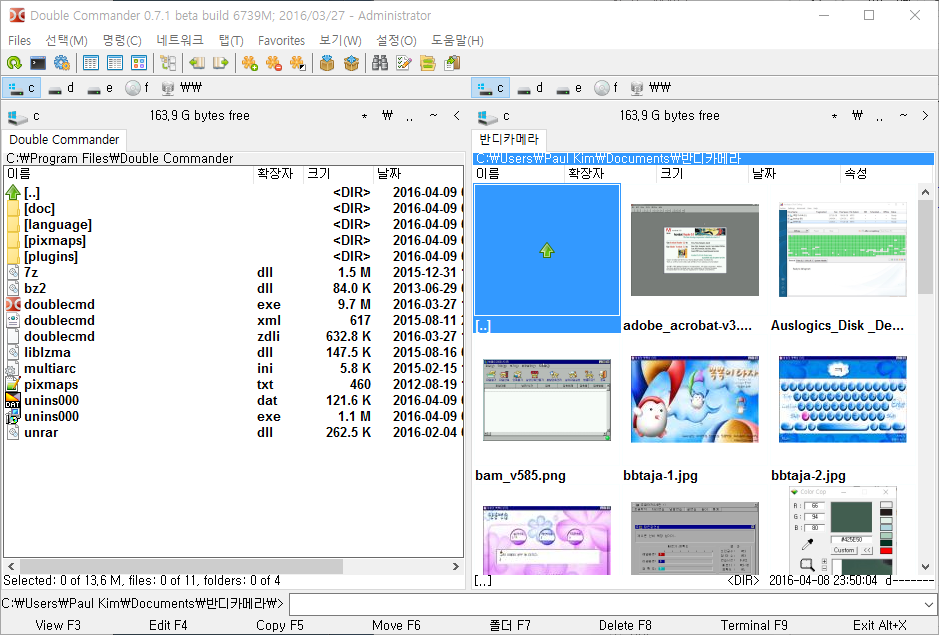Click the pack files box icon

point(327,63)
